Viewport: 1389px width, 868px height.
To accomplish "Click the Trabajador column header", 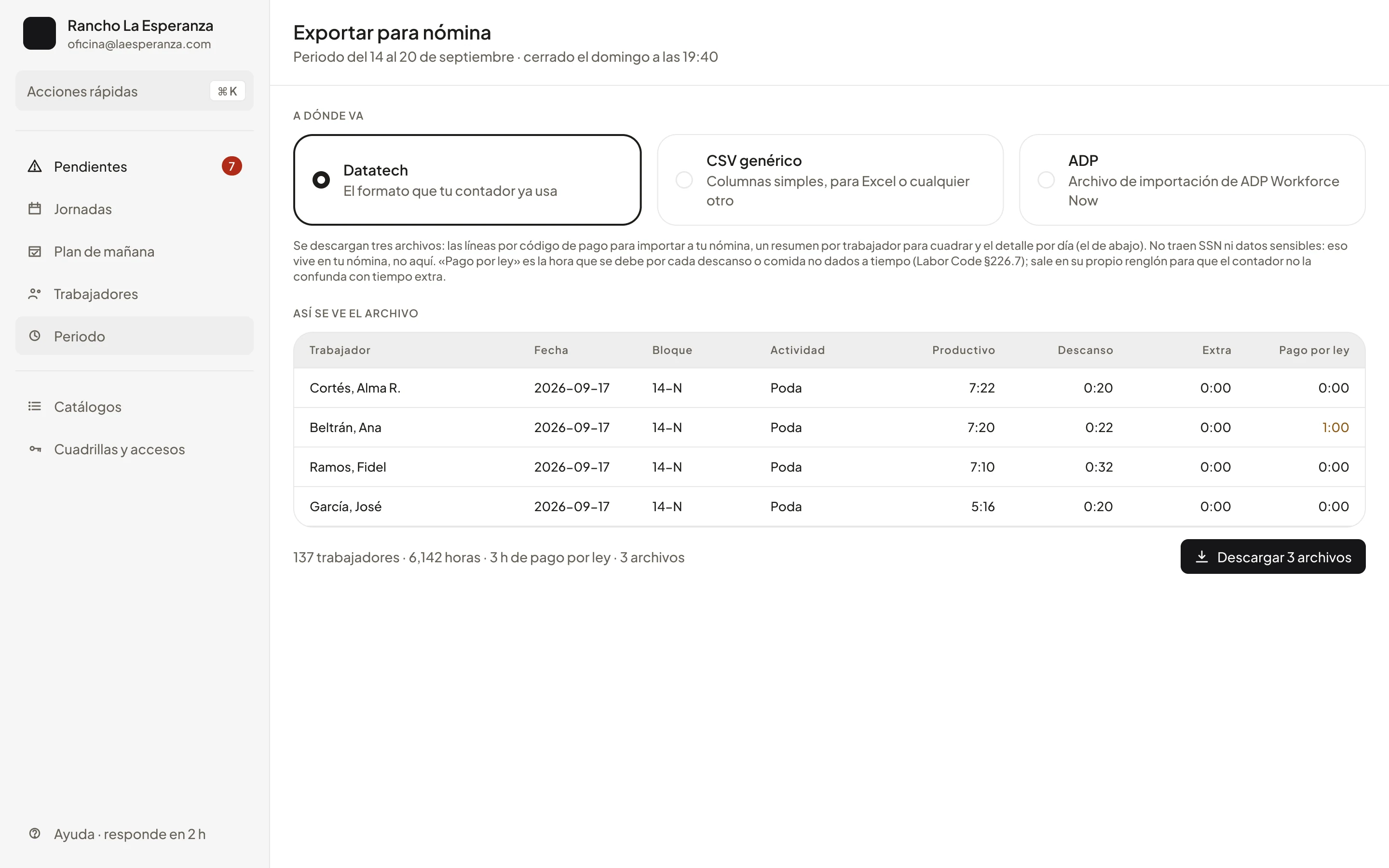I will click(340, 350).
